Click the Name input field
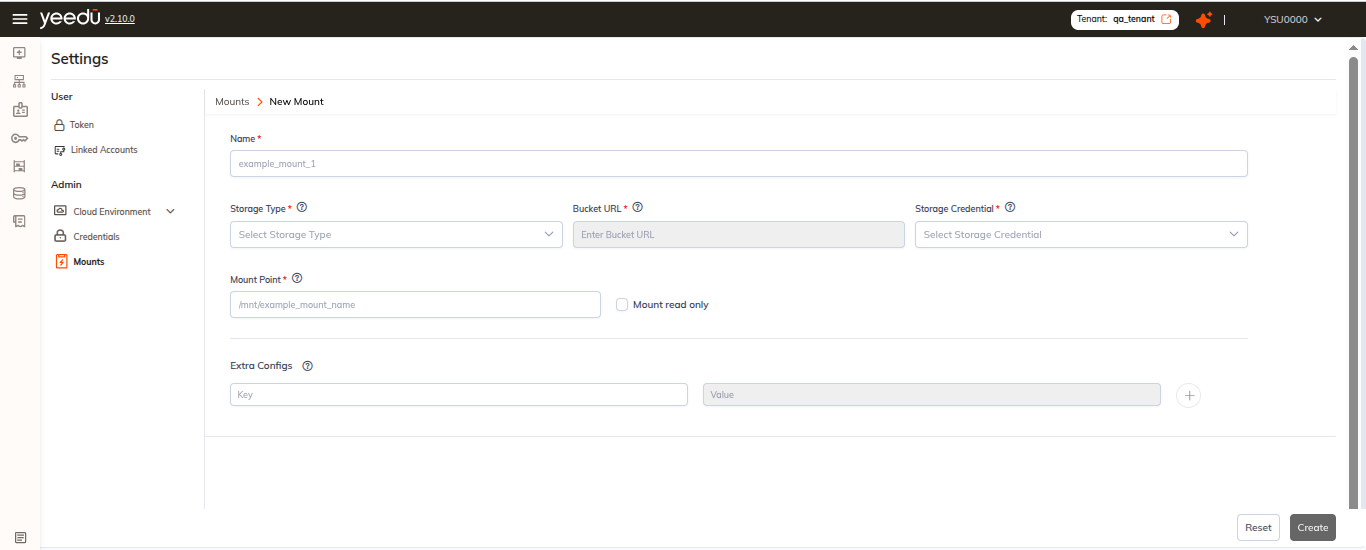 pos(739,163)
